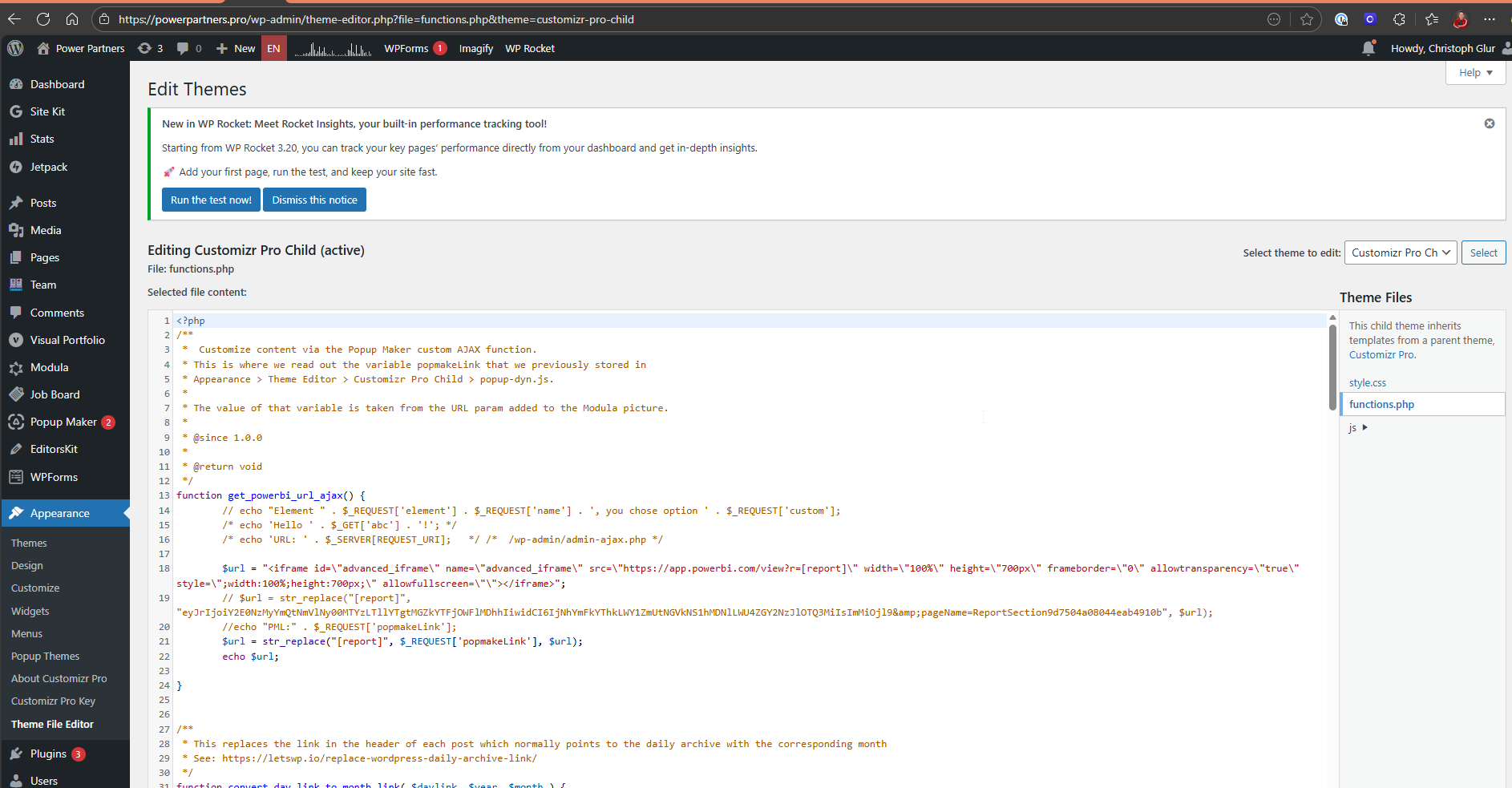
Task: Open WPForms sidebar item
Action: click(65, 477)
